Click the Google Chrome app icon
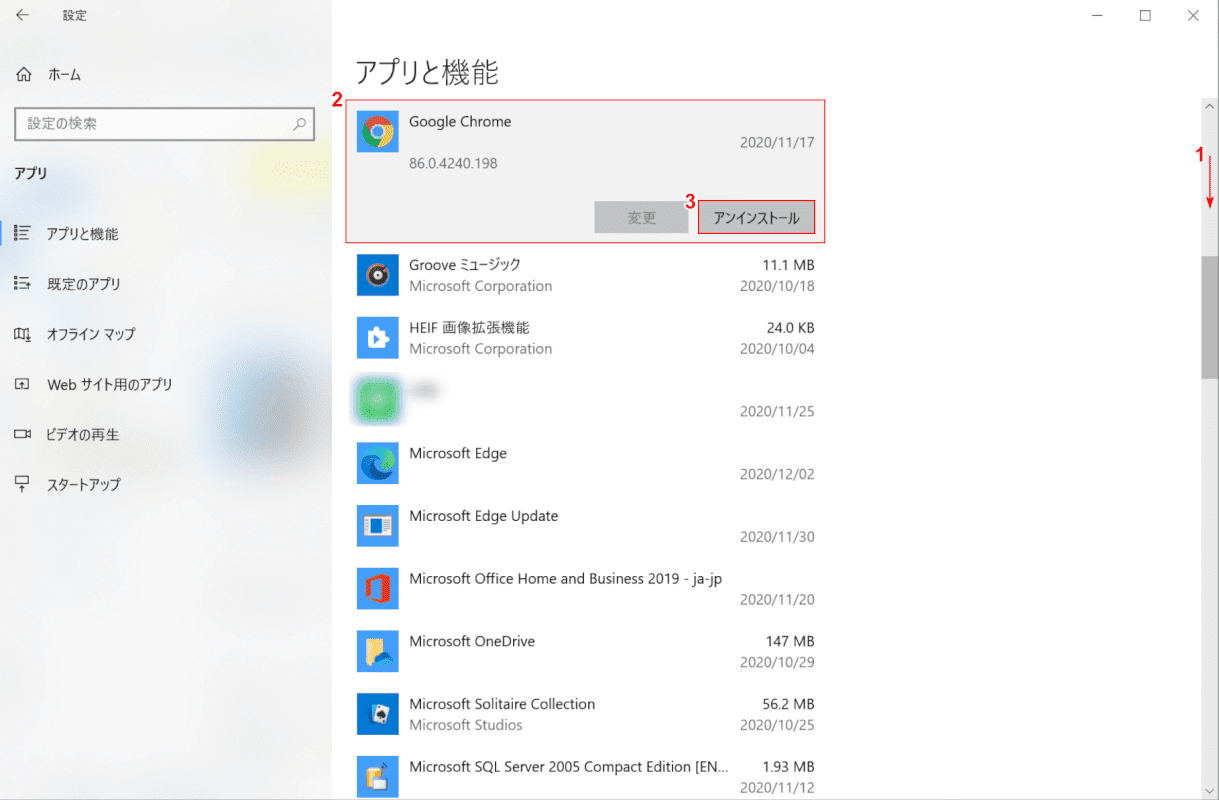Image resolution: width=1219 pixels, height=800 pixels. pyautogui.click(x=378, y=131)
